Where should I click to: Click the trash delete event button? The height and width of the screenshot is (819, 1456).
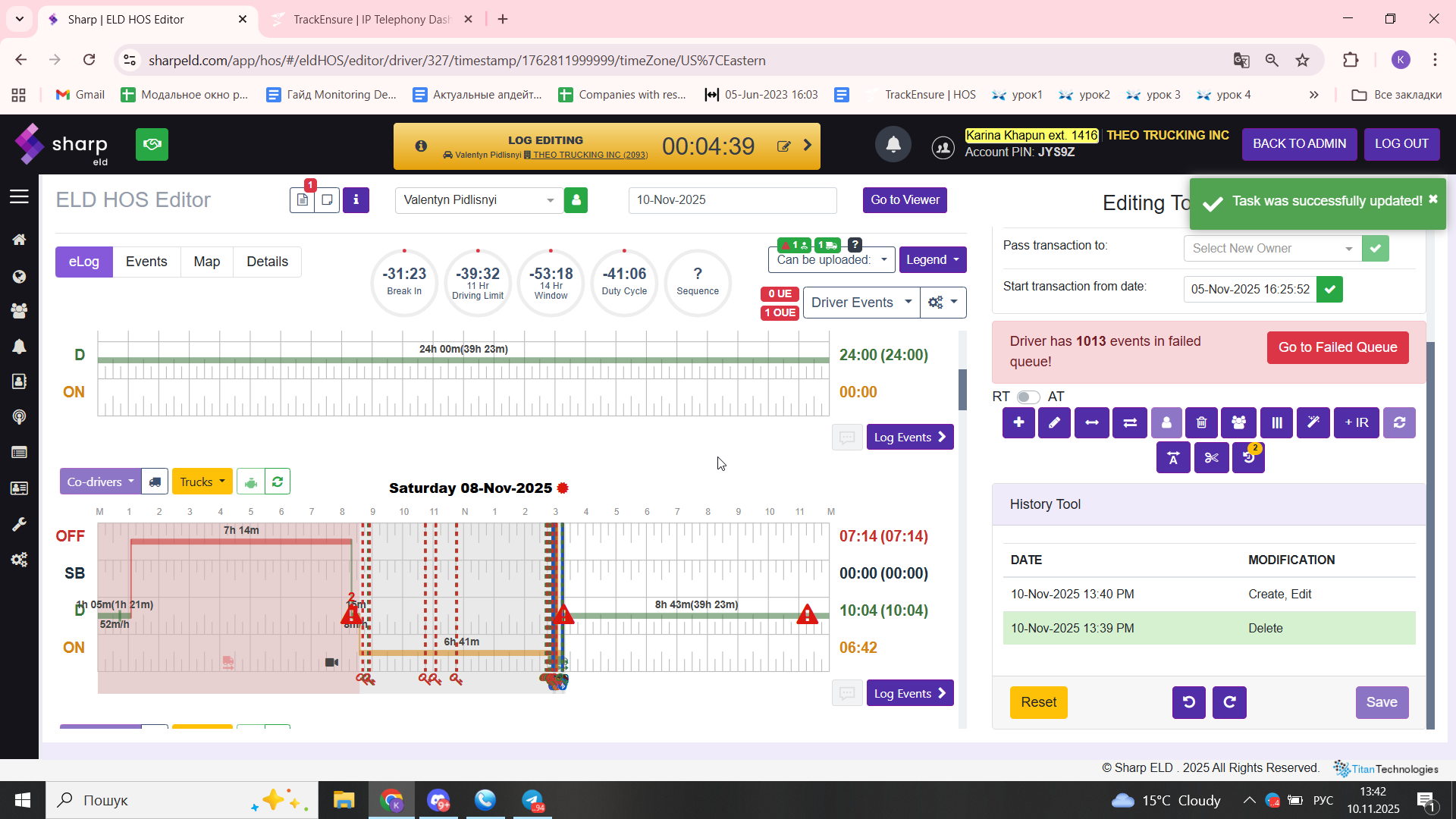pos(1202,423)
